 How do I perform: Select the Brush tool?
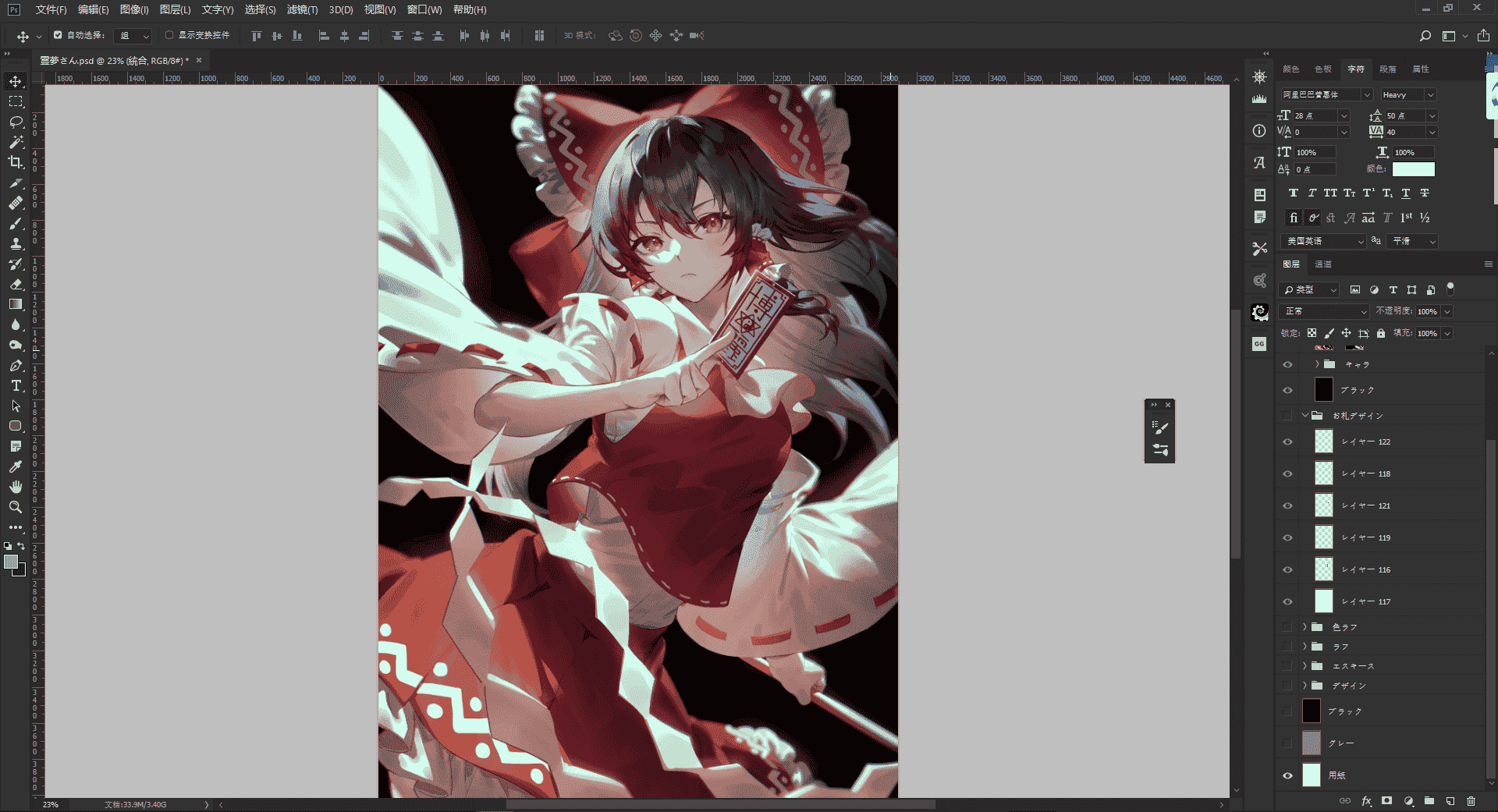(x=16, y=223)
